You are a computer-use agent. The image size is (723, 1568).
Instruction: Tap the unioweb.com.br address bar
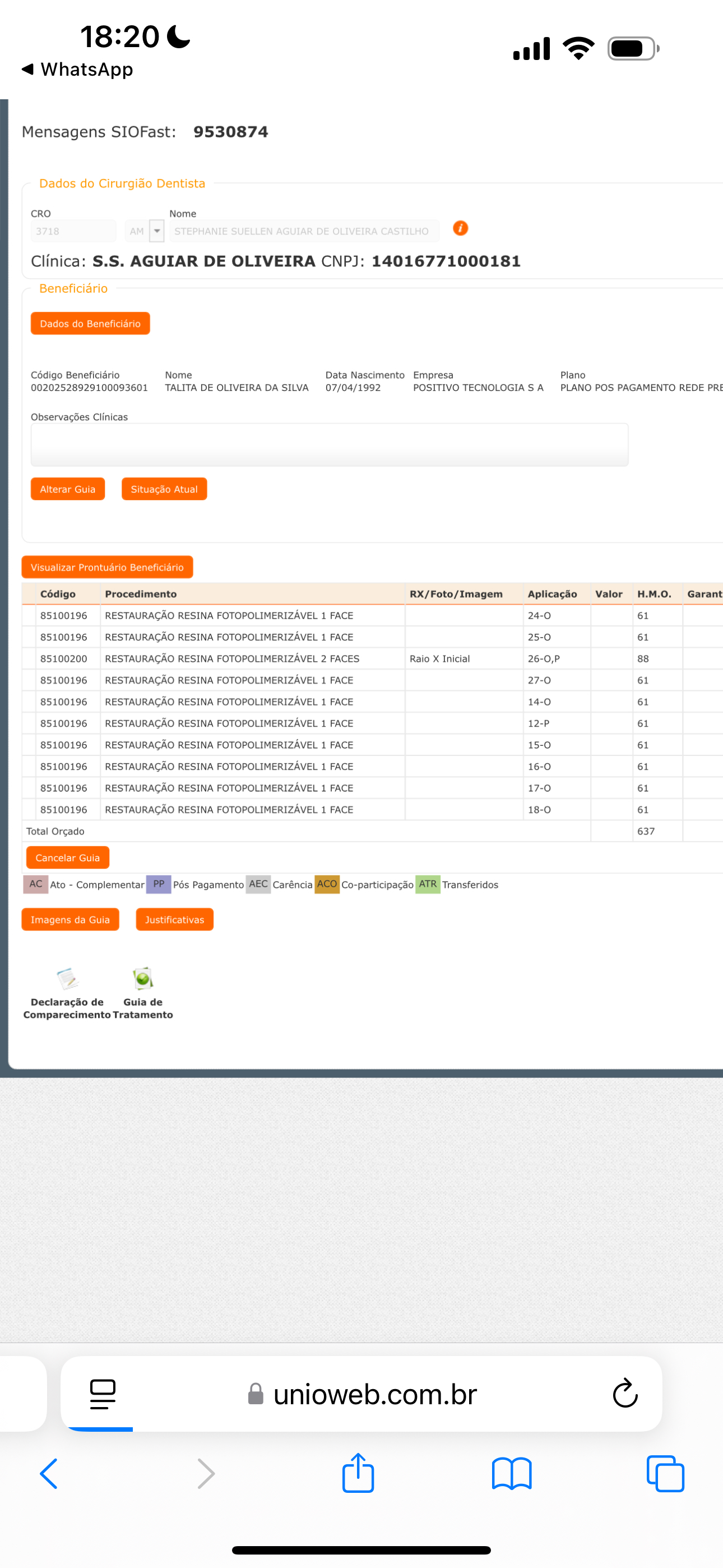(x=374, y=1393)
